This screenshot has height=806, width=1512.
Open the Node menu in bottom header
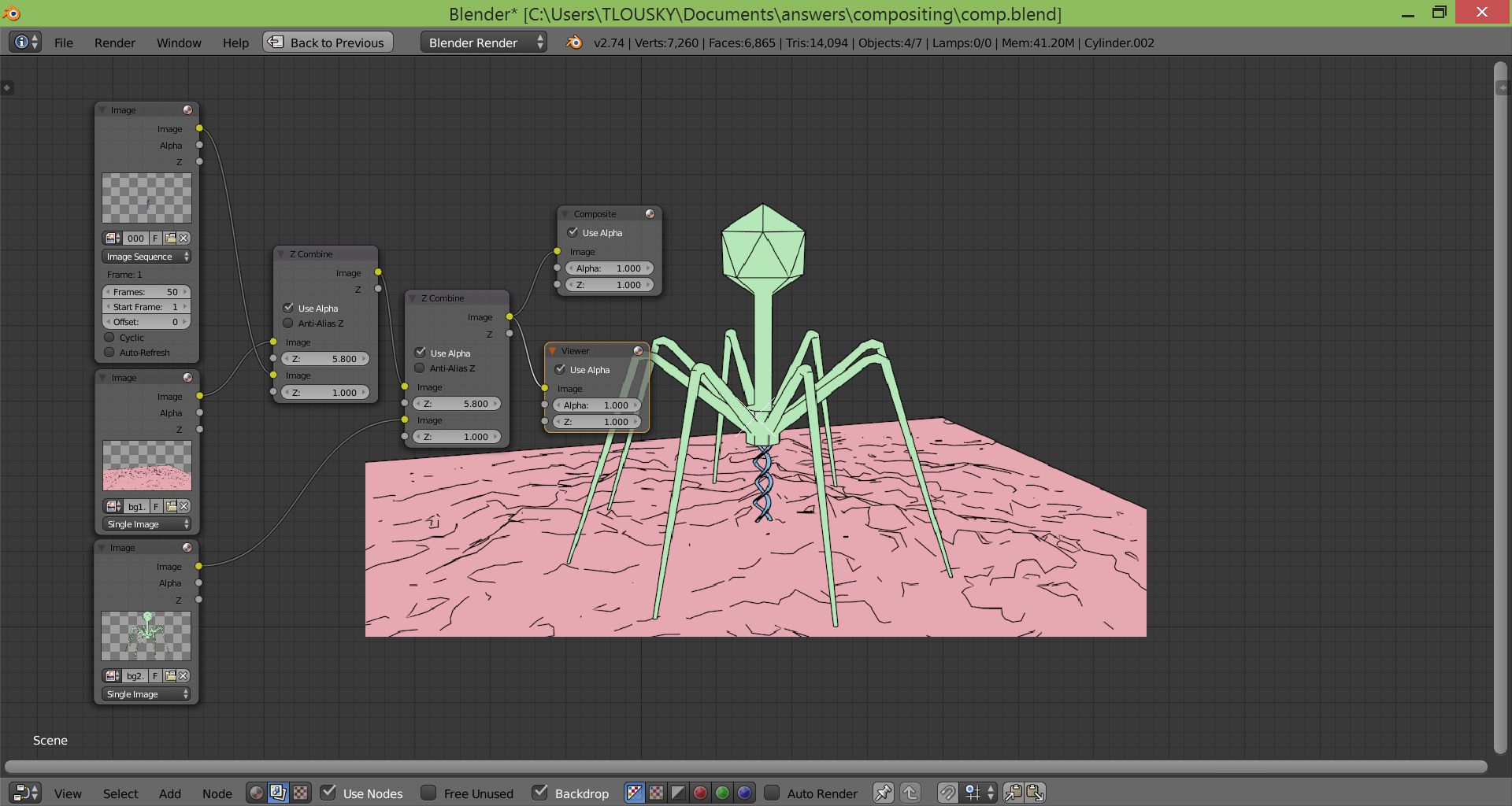[217, 793]
